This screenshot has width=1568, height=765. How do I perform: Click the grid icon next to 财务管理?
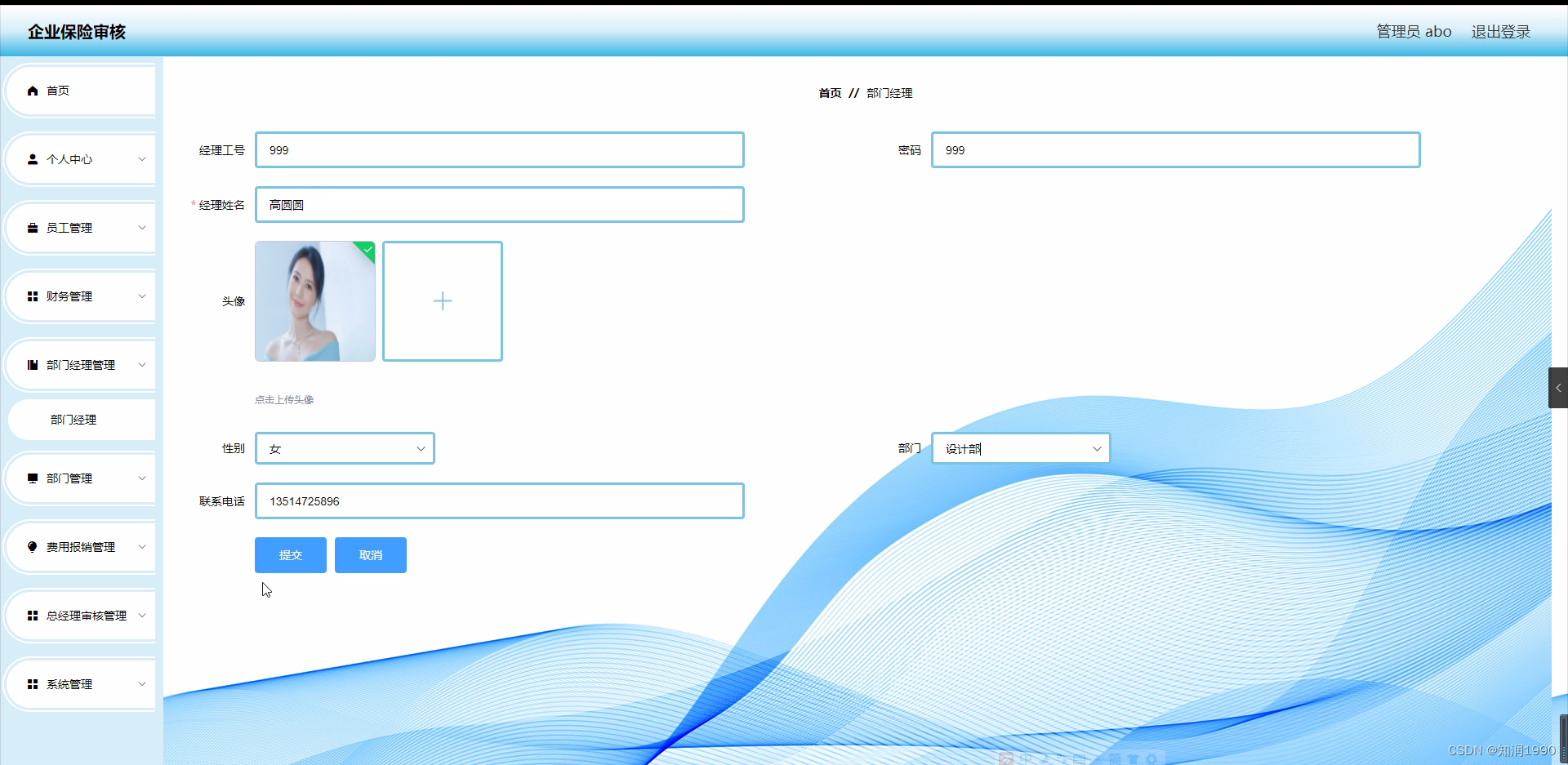(33, 296)
